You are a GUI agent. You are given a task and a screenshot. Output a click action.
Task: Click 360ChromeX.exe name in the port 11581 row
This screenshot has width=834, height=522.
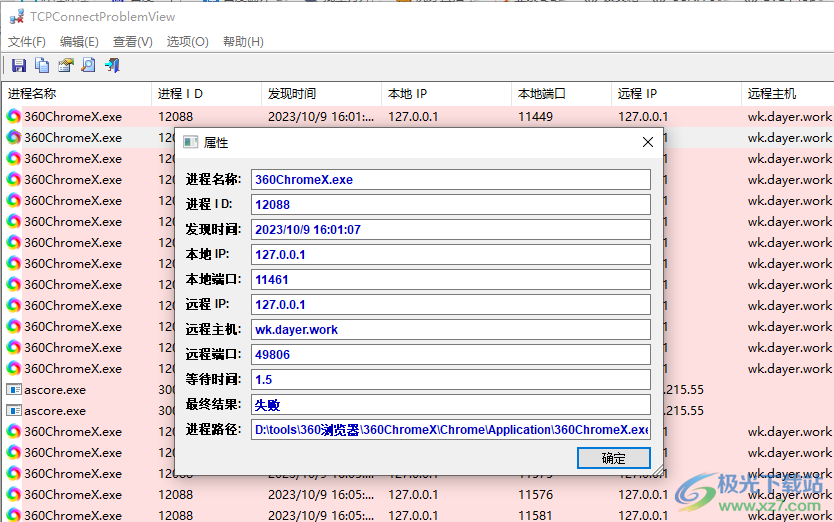click(x=73, y=515)
